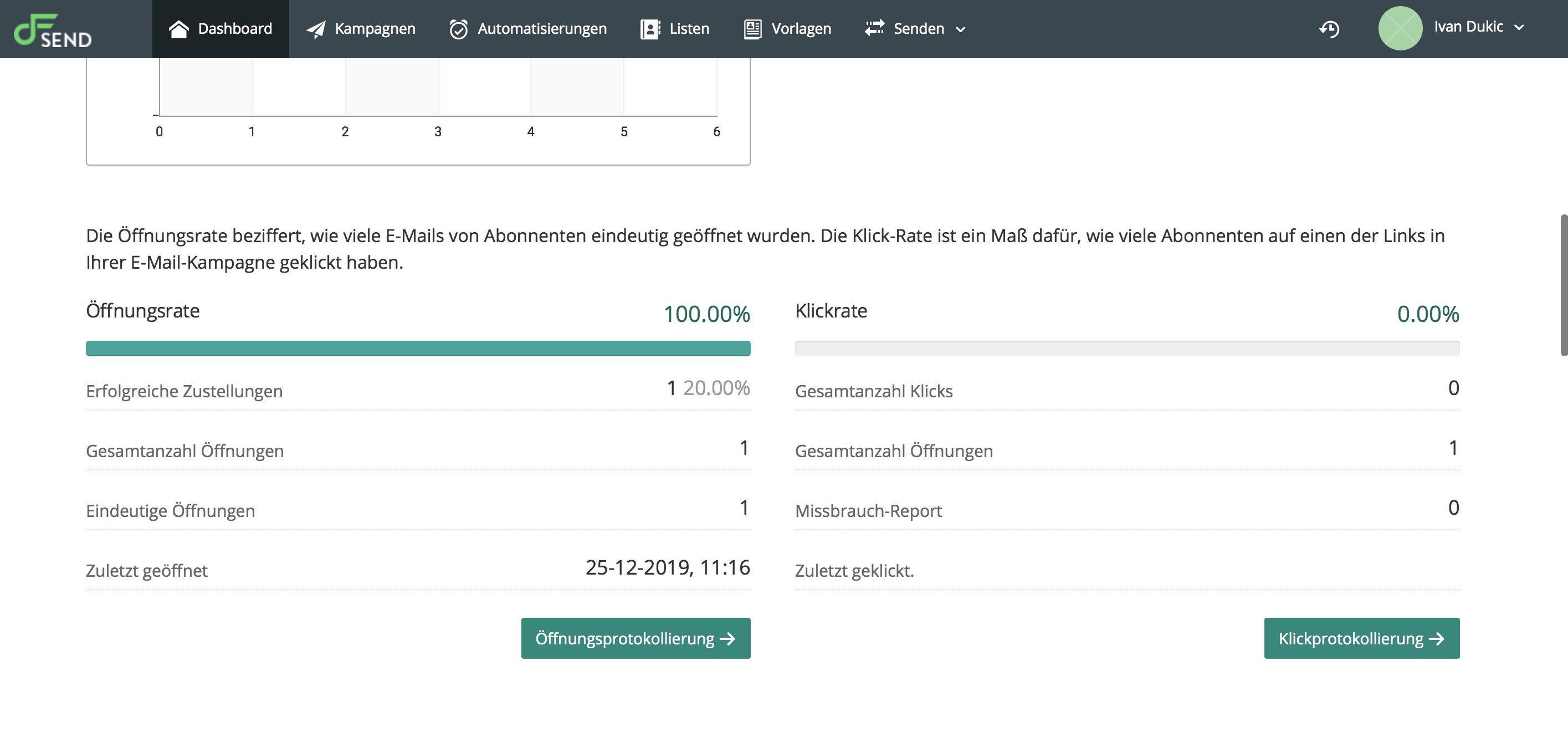Click the Erfolgreiche Zustellungen label

[185, 391]
